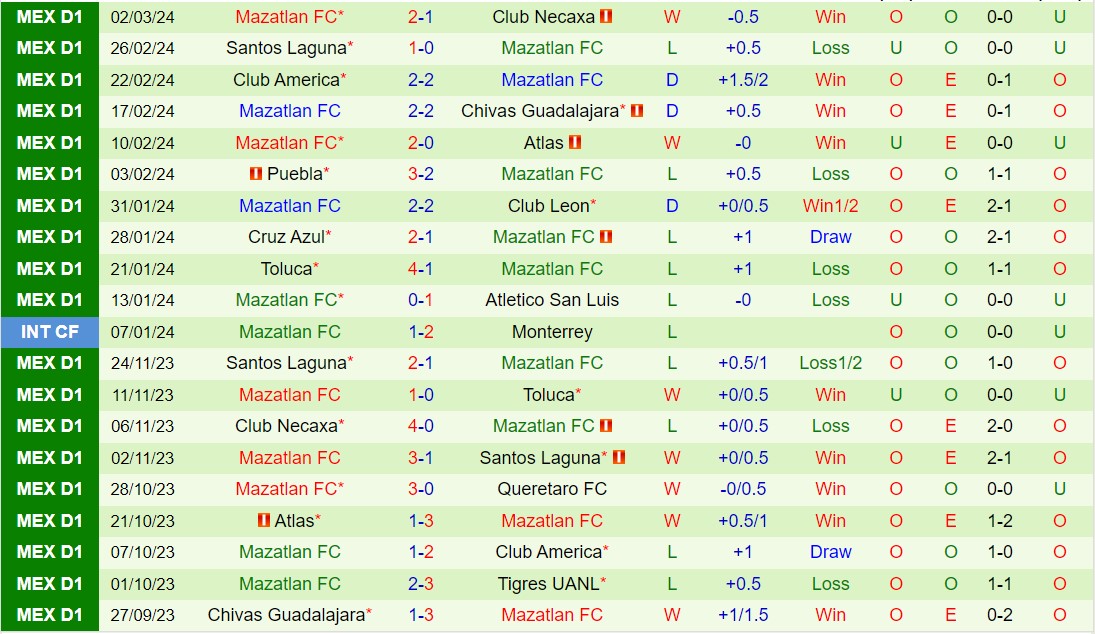The height and width of the screenshot is (634, 1095).
Task: Click red card icon beside Mazatlan FC, 28/01/24
Action: pos(606,237)
